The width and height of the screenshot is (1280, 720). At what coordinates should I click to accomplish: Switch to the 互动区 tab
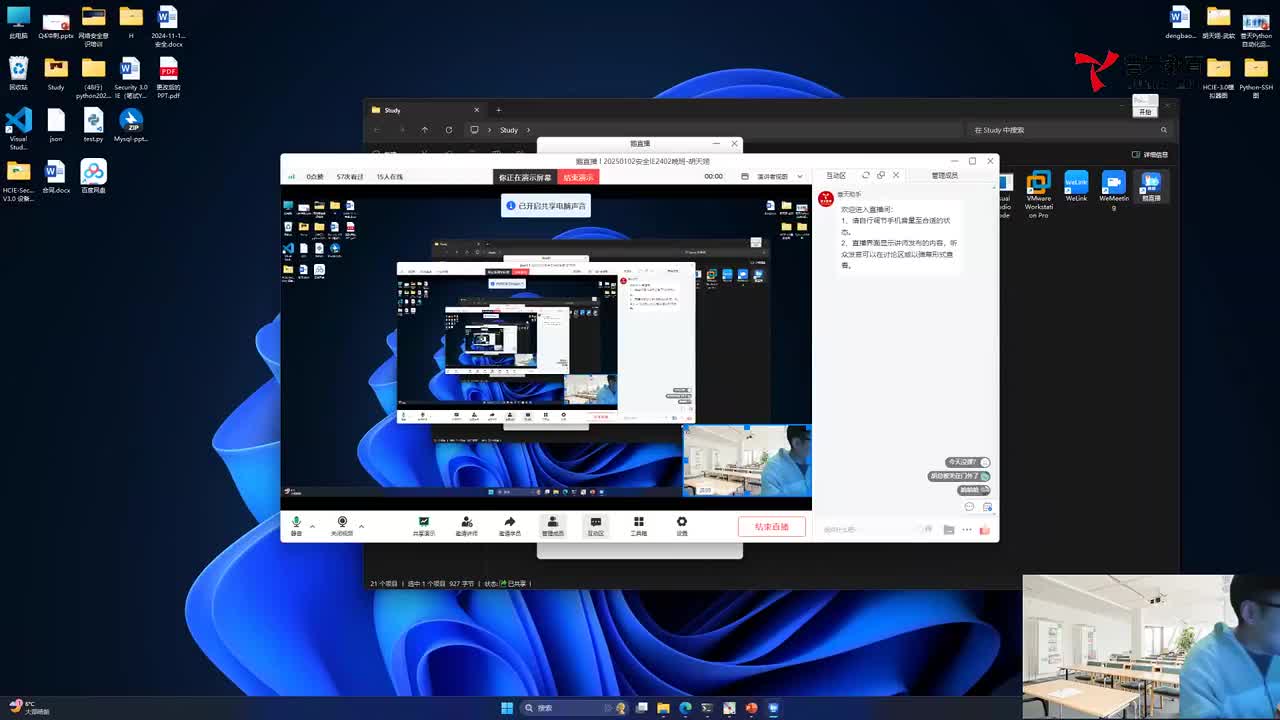[836, 175]
